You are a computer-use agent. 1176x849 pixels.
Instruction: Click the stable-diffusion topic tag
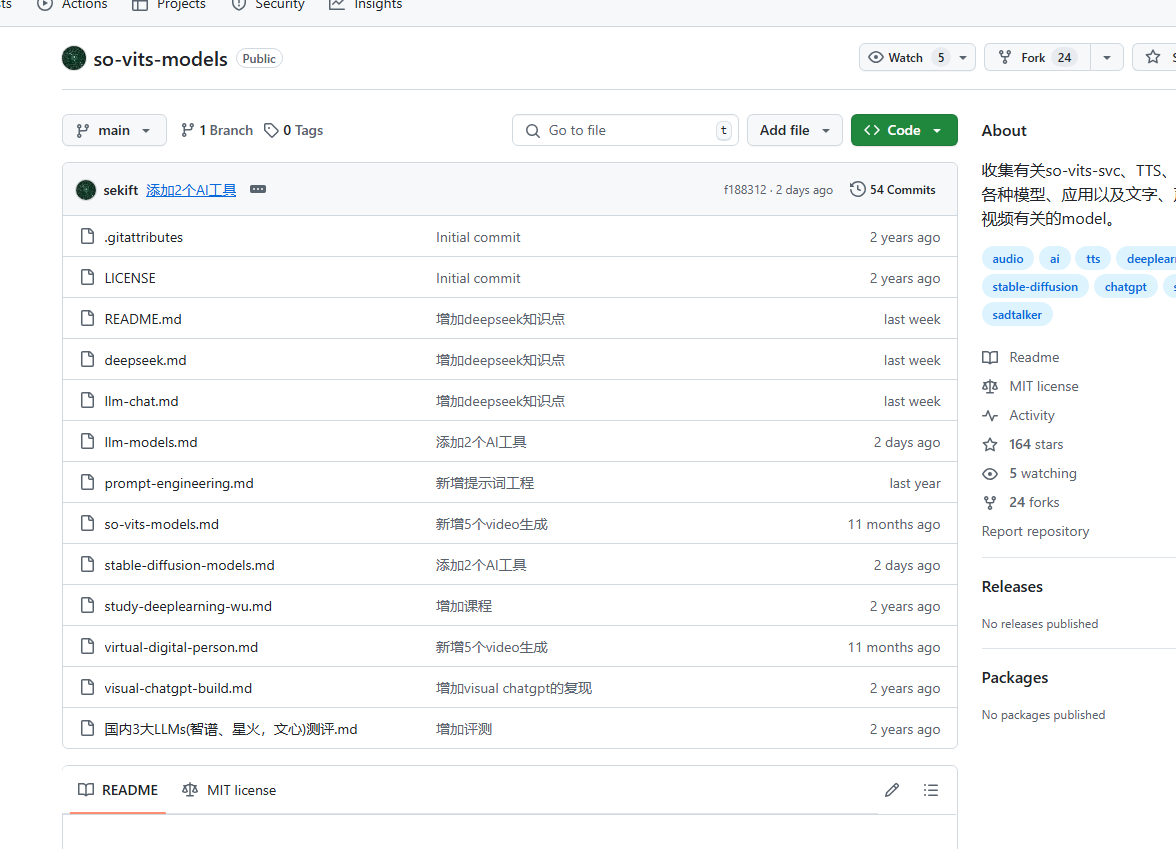pyautogui.click(x=1035, y=286)
